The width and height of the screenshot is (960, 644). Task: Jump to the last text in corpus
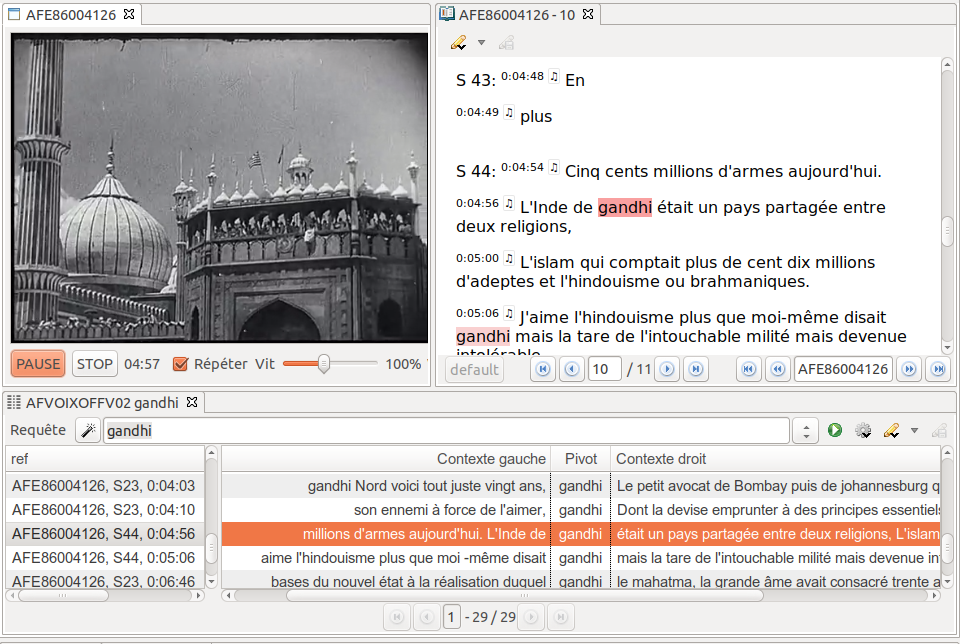click(937, 370)
